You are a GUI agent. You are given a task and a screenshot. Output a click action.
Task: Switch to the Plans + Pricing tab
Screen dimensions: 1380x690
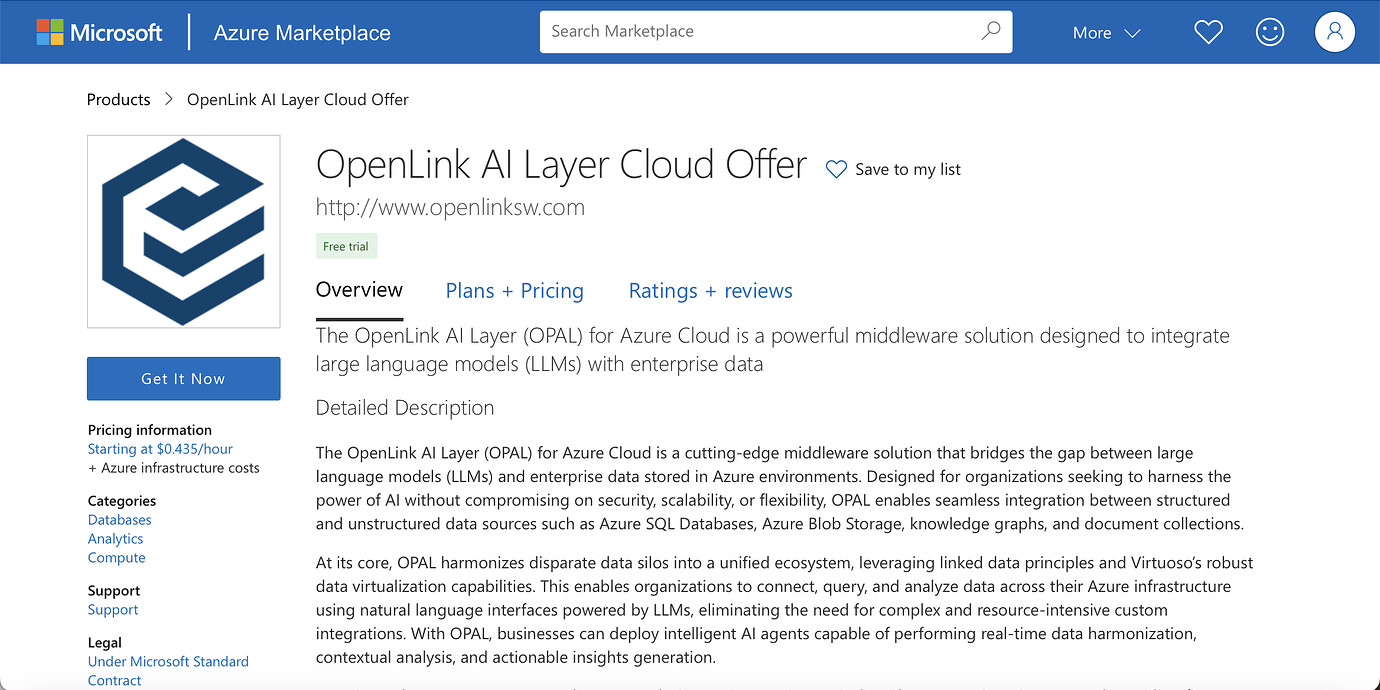tap(514, 291)
